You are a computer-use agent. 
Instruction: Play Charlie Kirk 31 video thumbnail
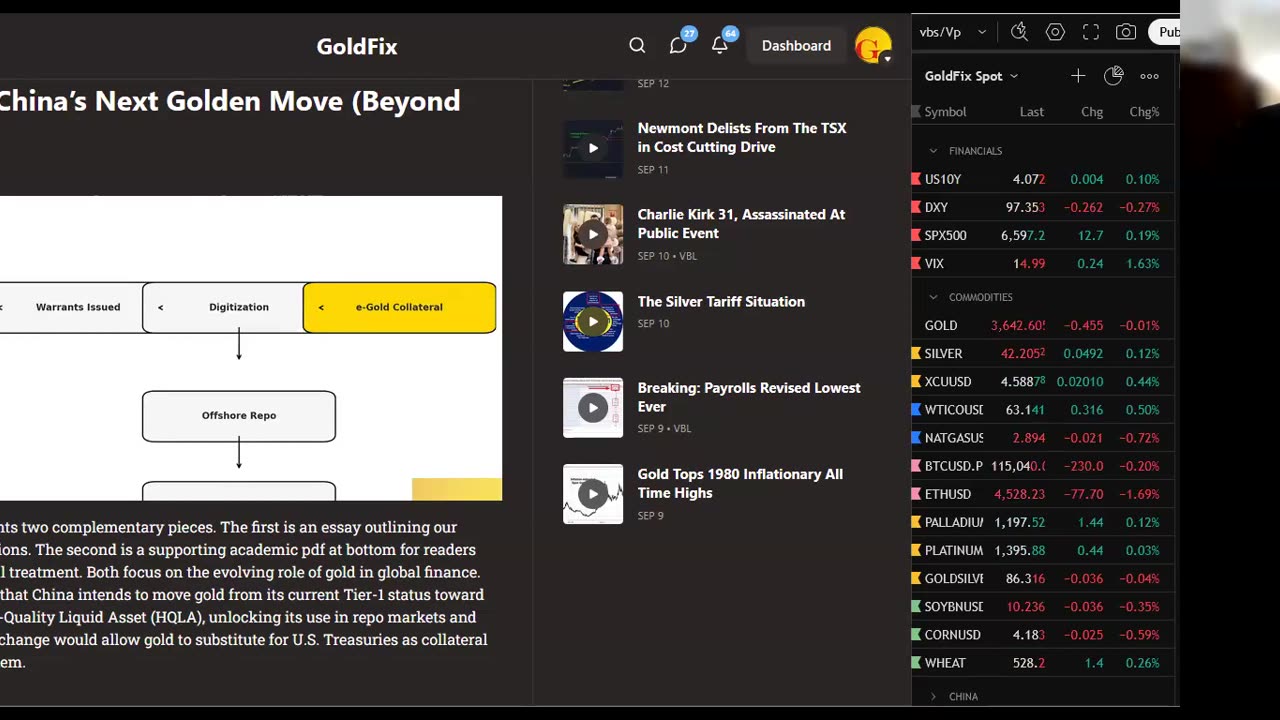(x=593, y=234)
